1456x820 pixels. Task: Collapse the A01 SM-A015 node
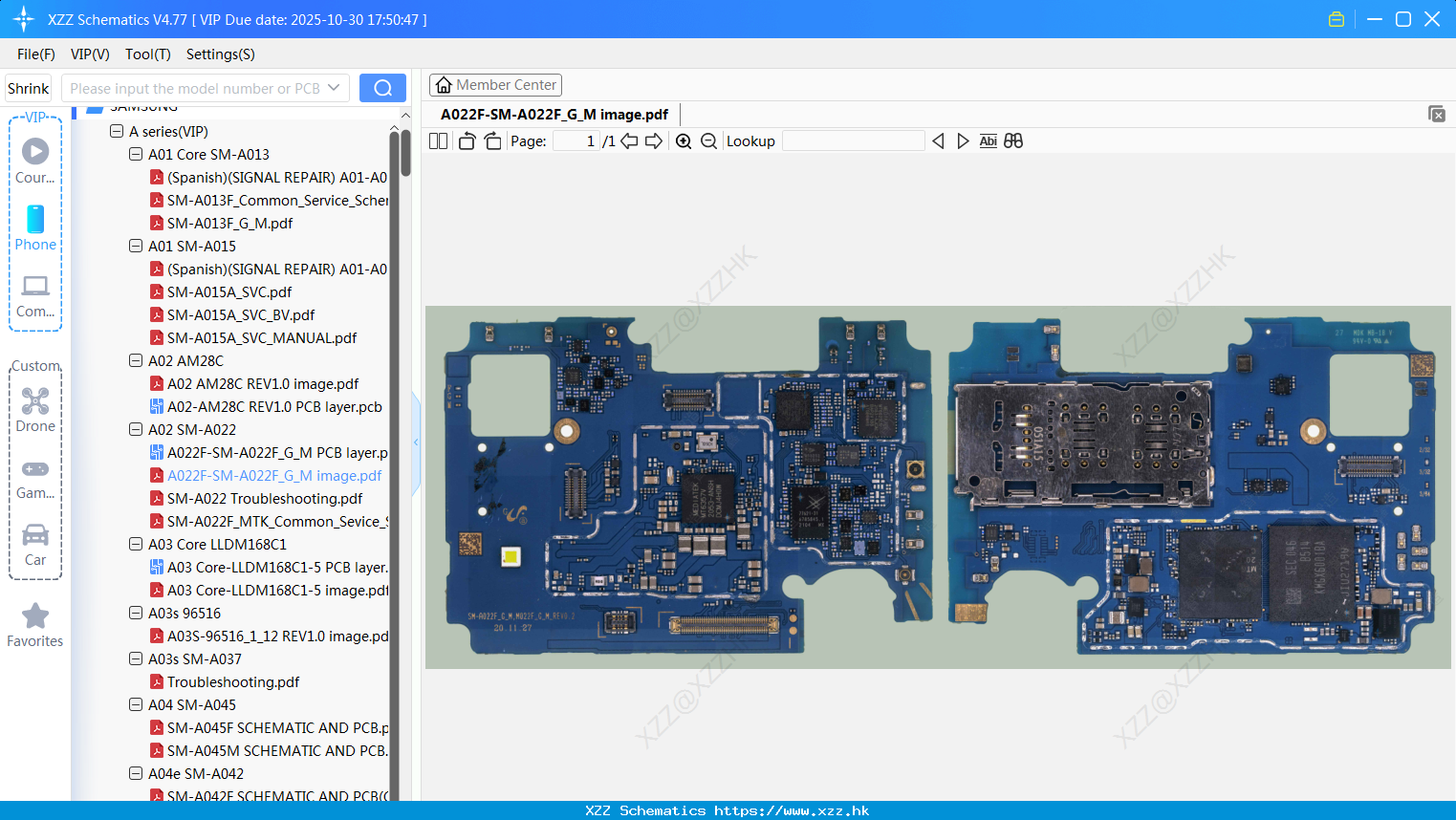click(x=136, y=247)
